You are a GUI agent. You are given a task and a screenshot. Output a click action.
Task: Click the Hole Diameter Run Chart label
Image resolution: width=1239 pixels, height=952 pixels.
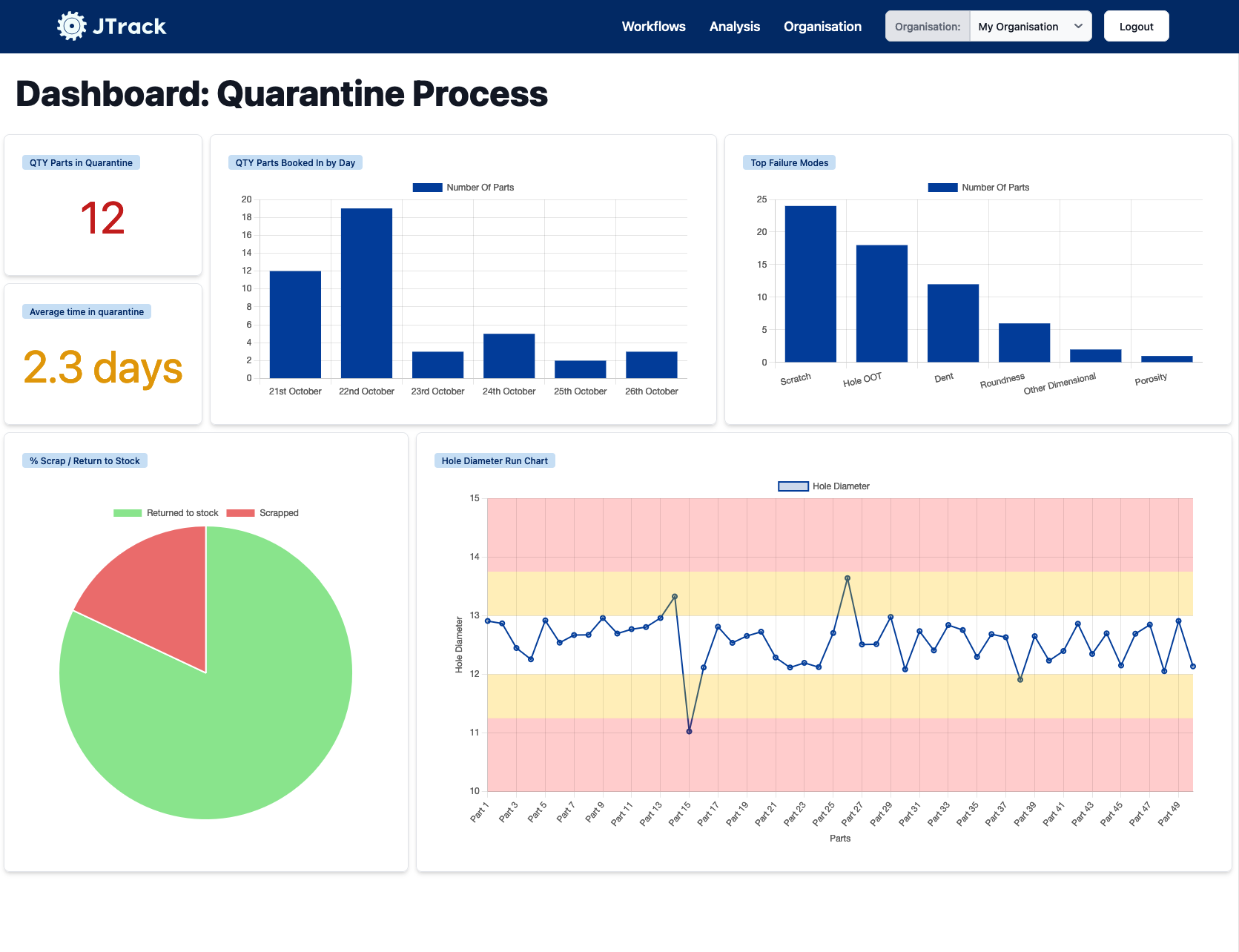tap(495, 461)
